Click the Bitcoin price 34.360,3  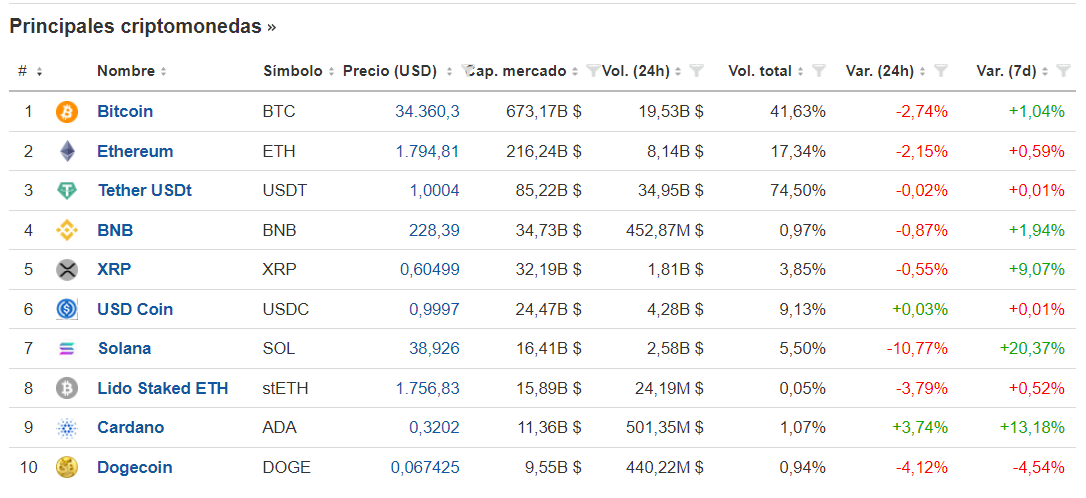click(427, 111)
